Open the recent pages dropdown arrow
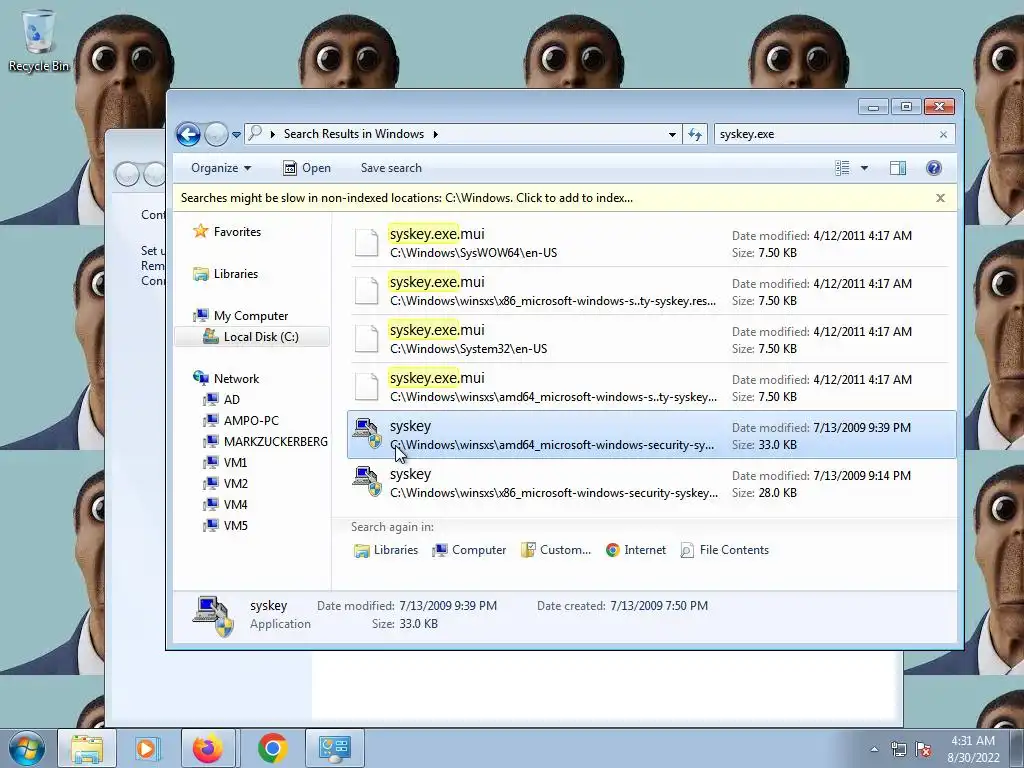The image size is (1024, 768). [x=236, y=135]
